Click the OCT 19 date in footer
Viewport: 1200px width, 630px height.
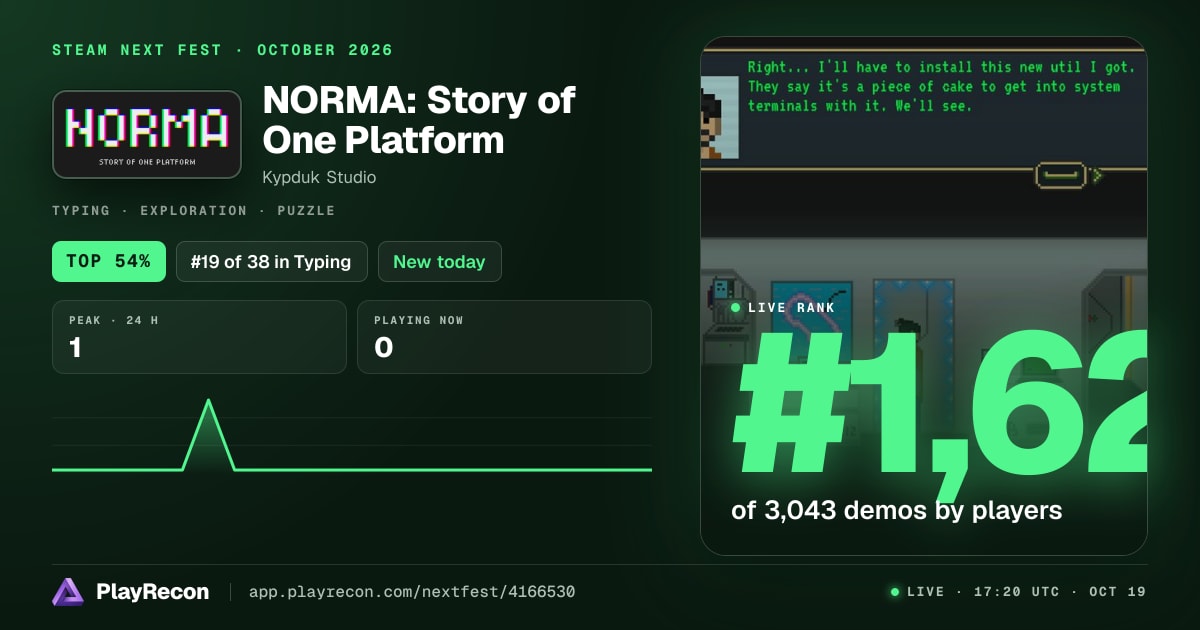[x=1117, y=592]
